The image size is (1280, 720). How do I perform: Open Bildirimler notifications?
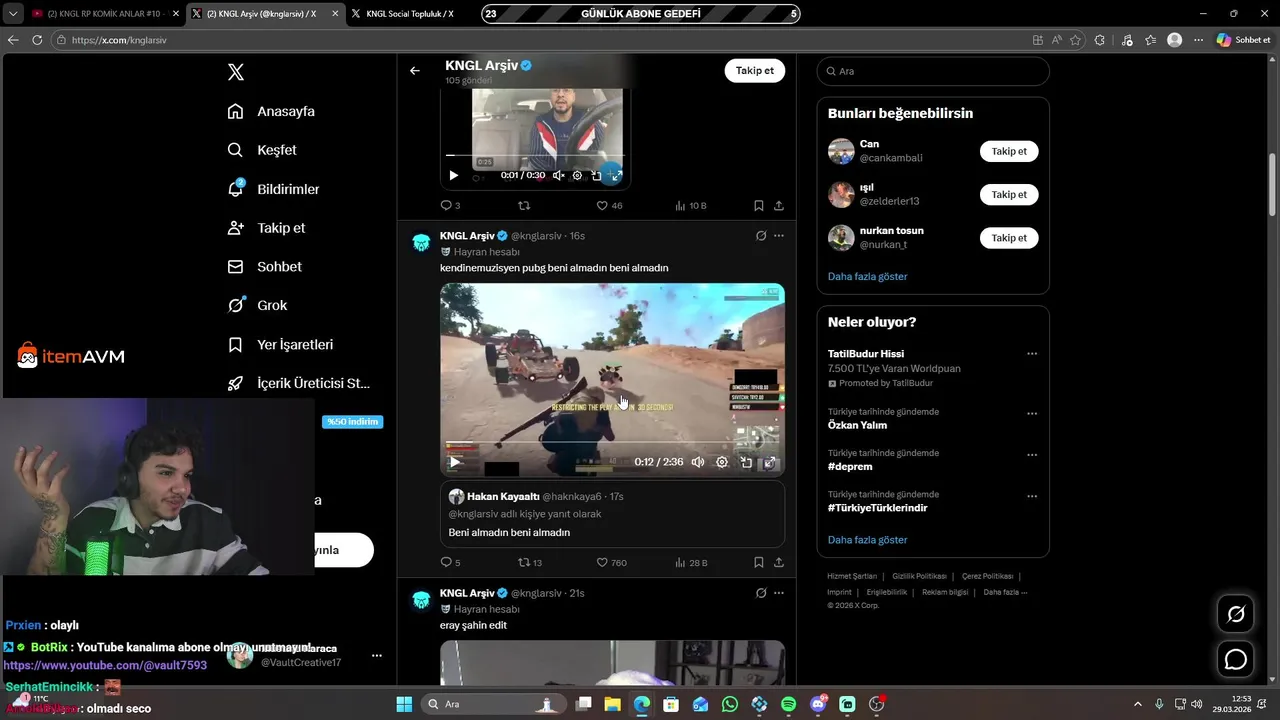273,189
